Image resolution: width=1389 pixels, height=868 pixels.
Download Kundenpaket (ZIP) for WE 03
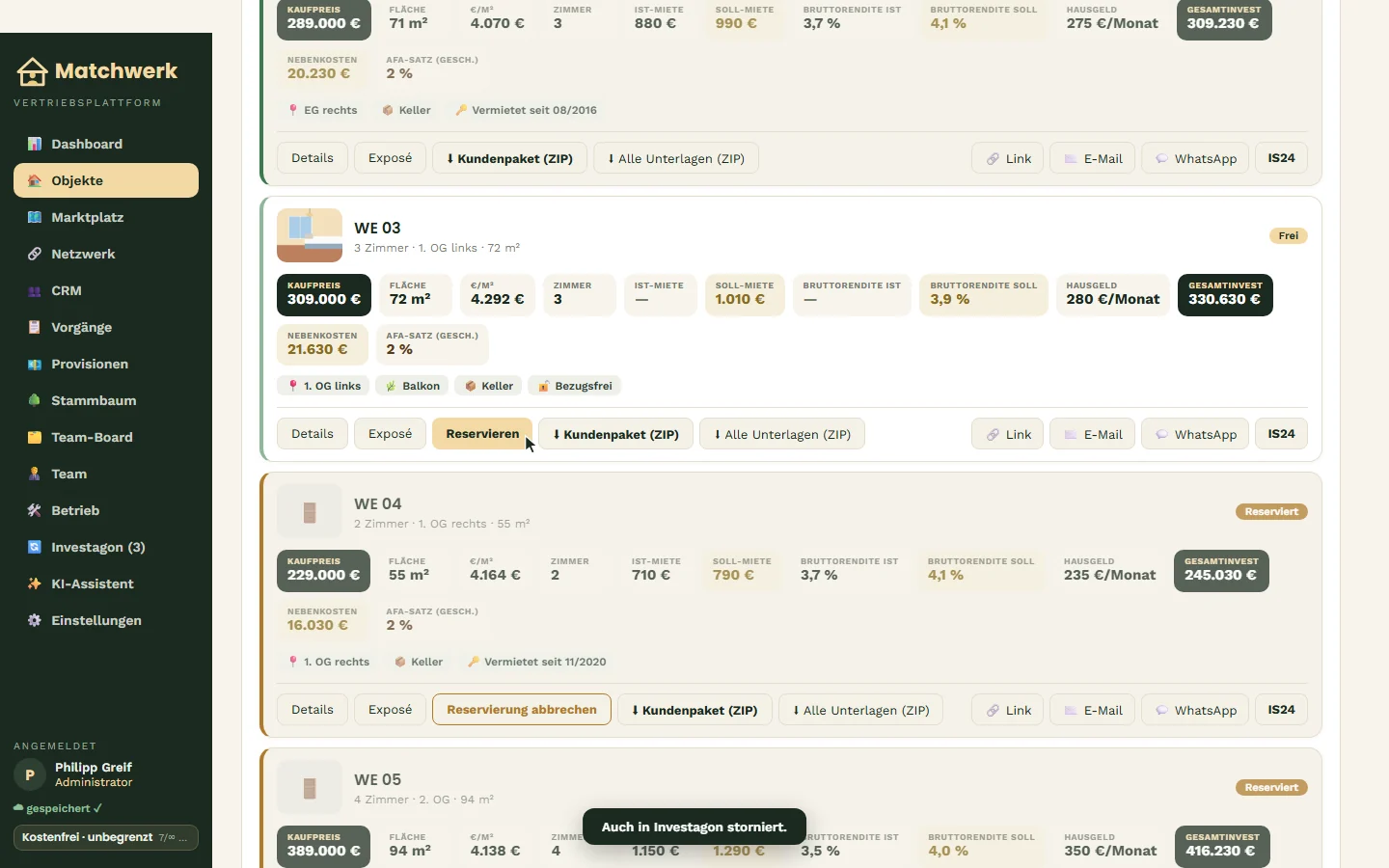[x=615, y=434]
